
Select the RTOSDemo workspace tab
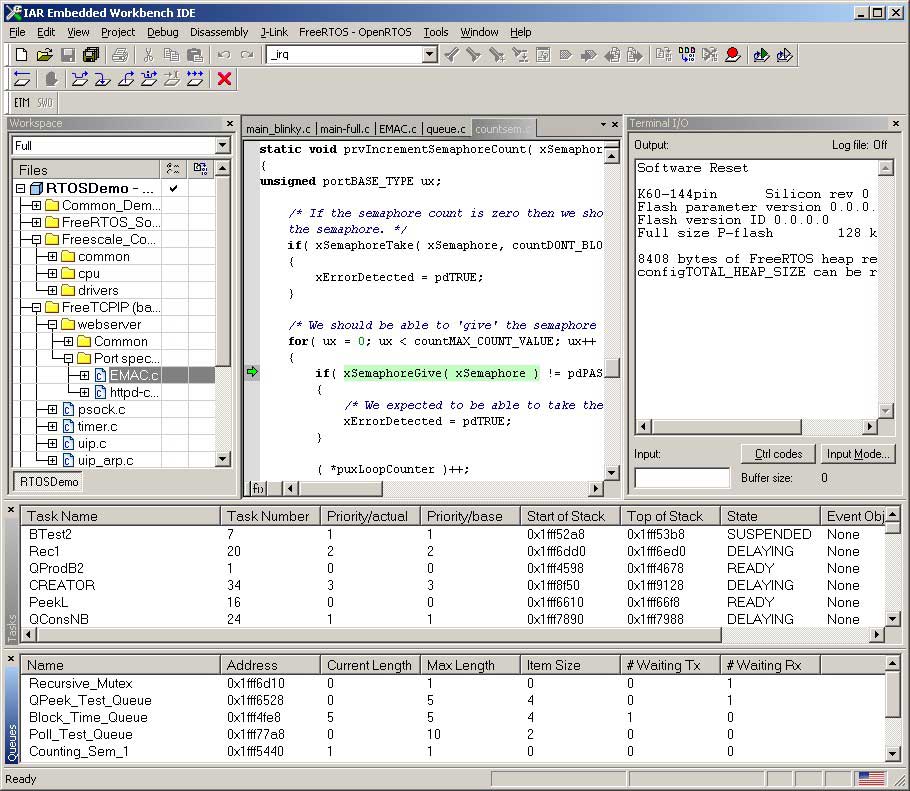pyautogui.click(x=49, y=482)
